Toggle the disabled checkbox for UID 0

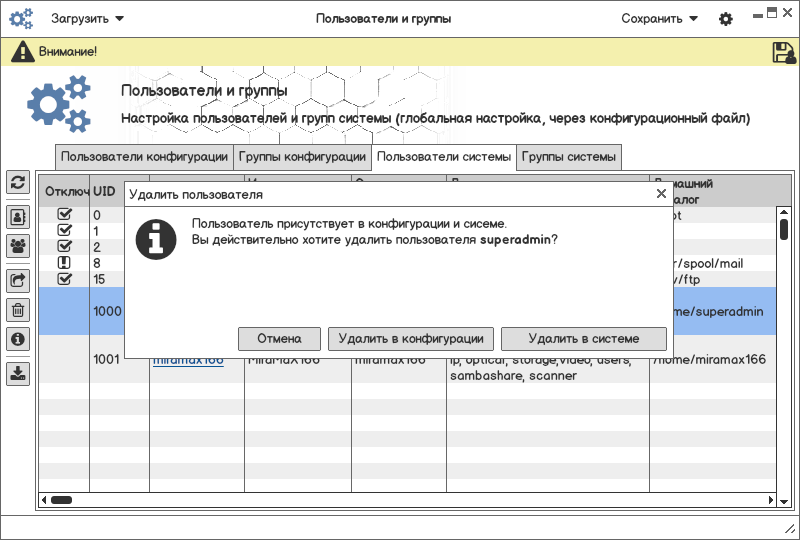click(65, 214)
